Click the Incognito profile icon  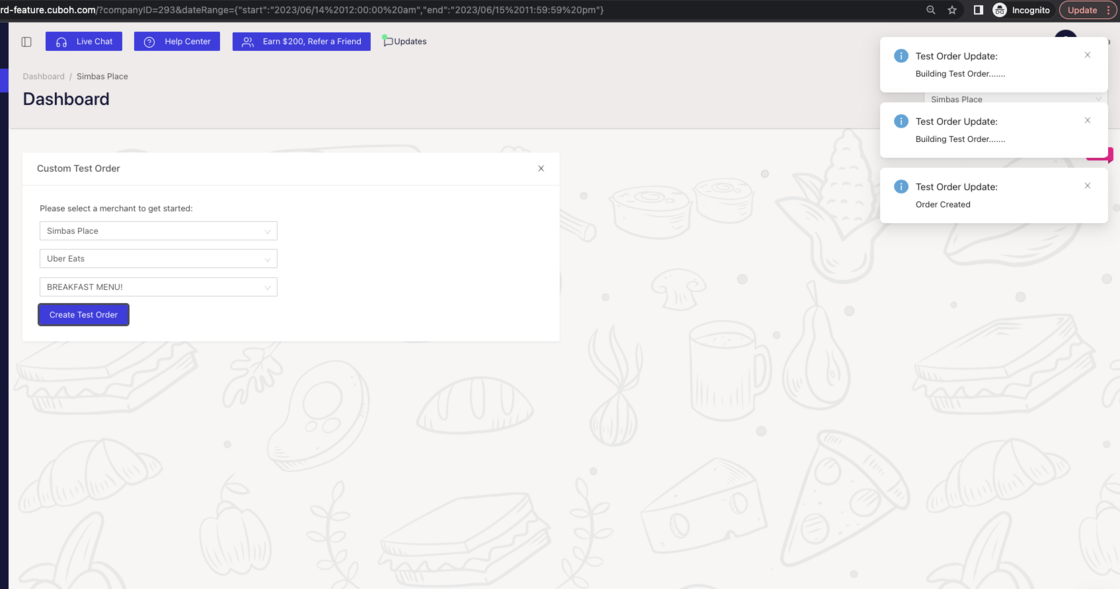pyautogui.click(x=999, y=10)
